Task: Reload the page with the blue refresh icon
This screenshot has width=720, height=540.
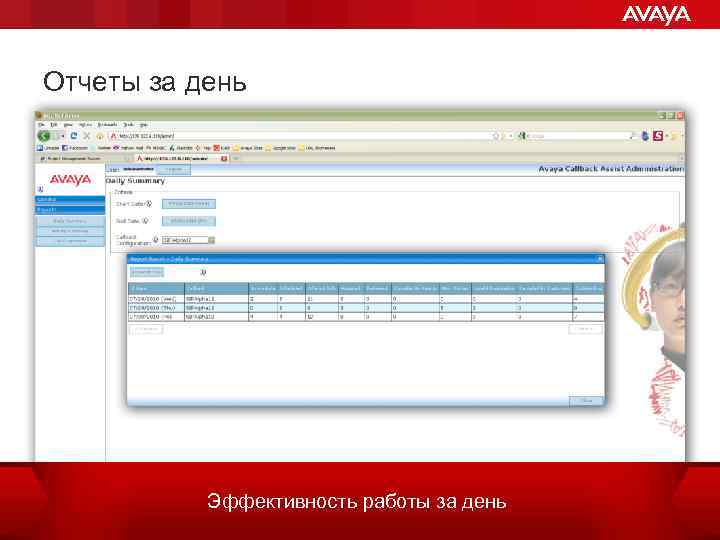Action: (x=73, y=136)
